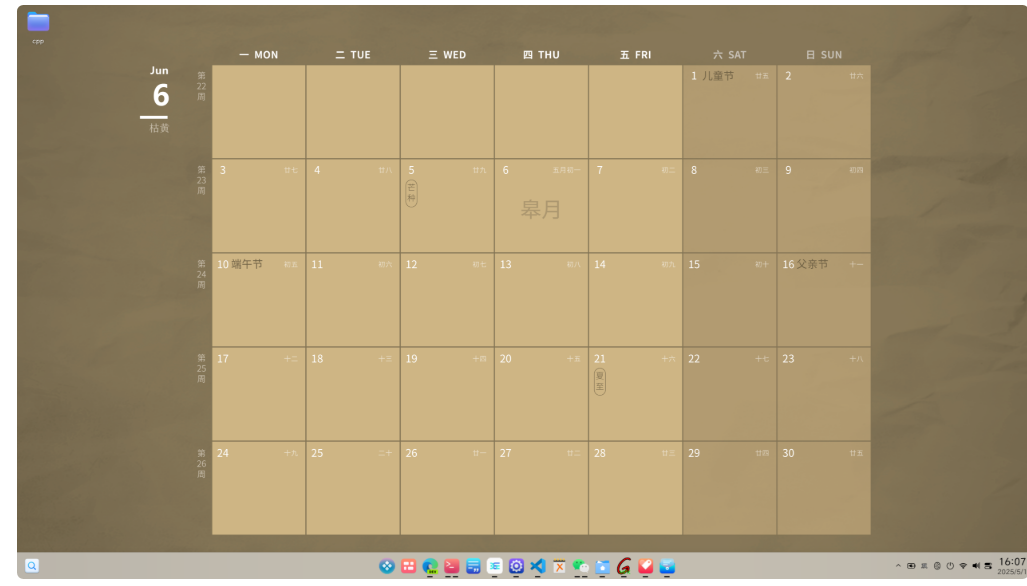
Task: Launch Visual Studio Code from the dock
Action: coord(538,566)
